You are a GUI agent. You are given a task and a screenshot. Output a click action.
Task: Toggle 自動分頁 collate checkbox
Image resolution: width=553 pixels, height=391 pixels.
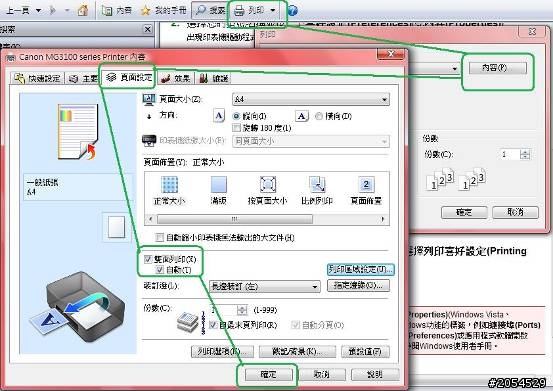click(x=296, y=325)
